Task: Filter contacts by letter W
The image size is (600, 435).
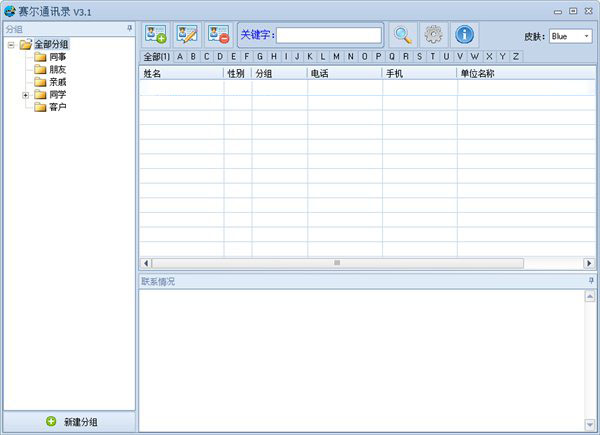Action: tap(474, 57)
